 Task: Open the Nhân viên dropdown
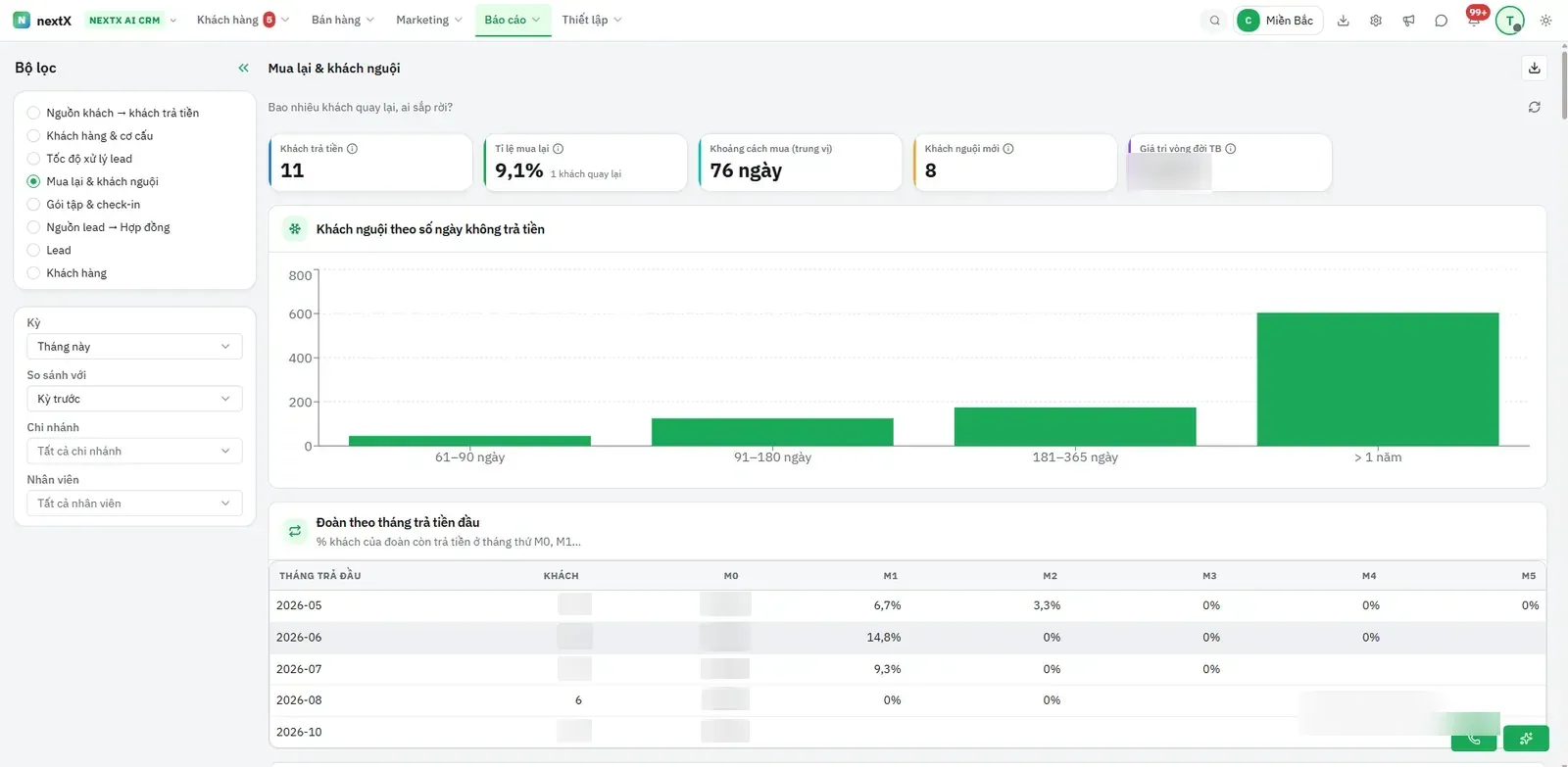[x=134, y=503]
